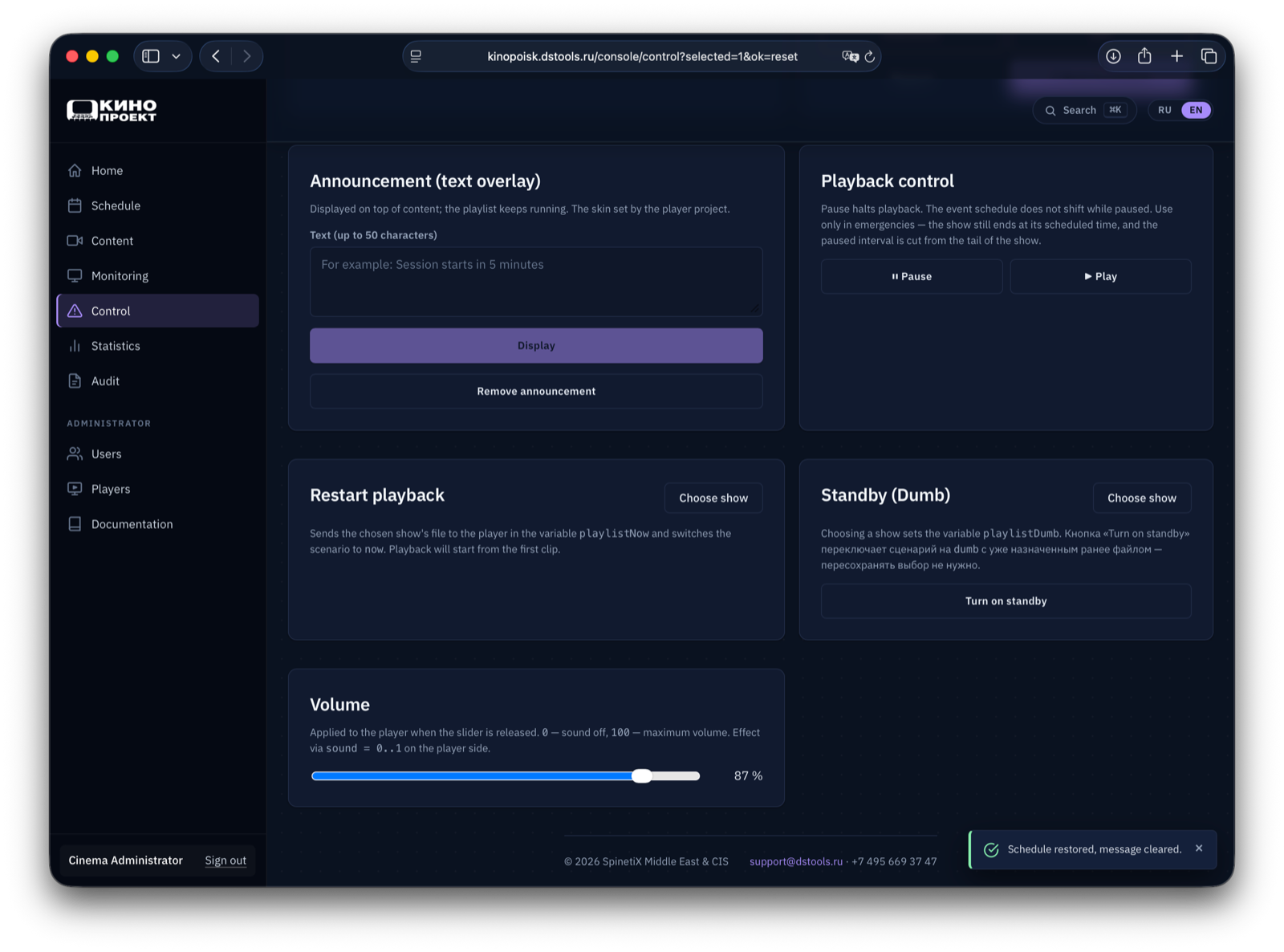Screen dimensions: 1284x952
Task: Click into the announcement text field
Action: tap(536, 282)
